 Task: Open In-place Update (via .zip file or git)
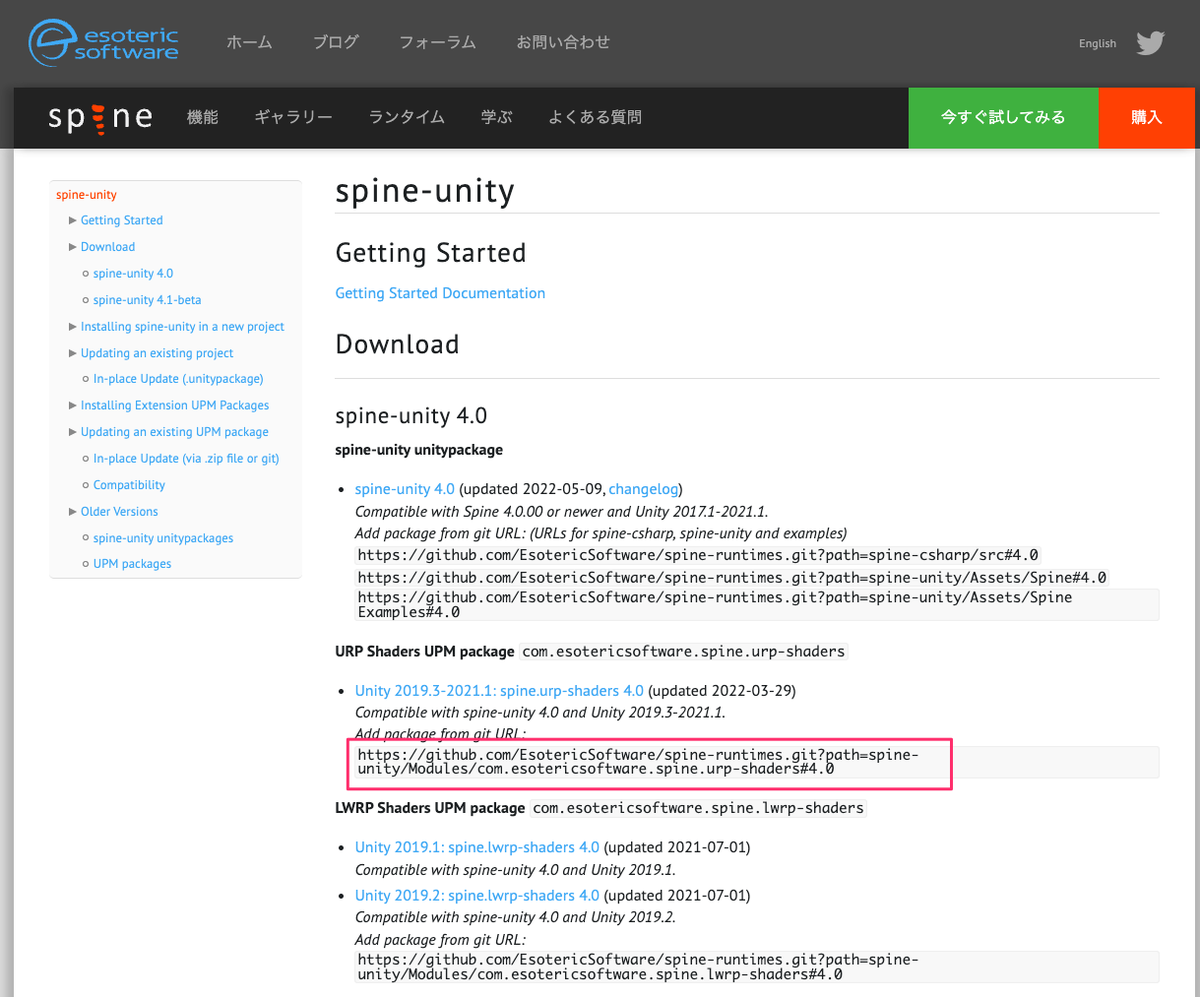[186, 459]
